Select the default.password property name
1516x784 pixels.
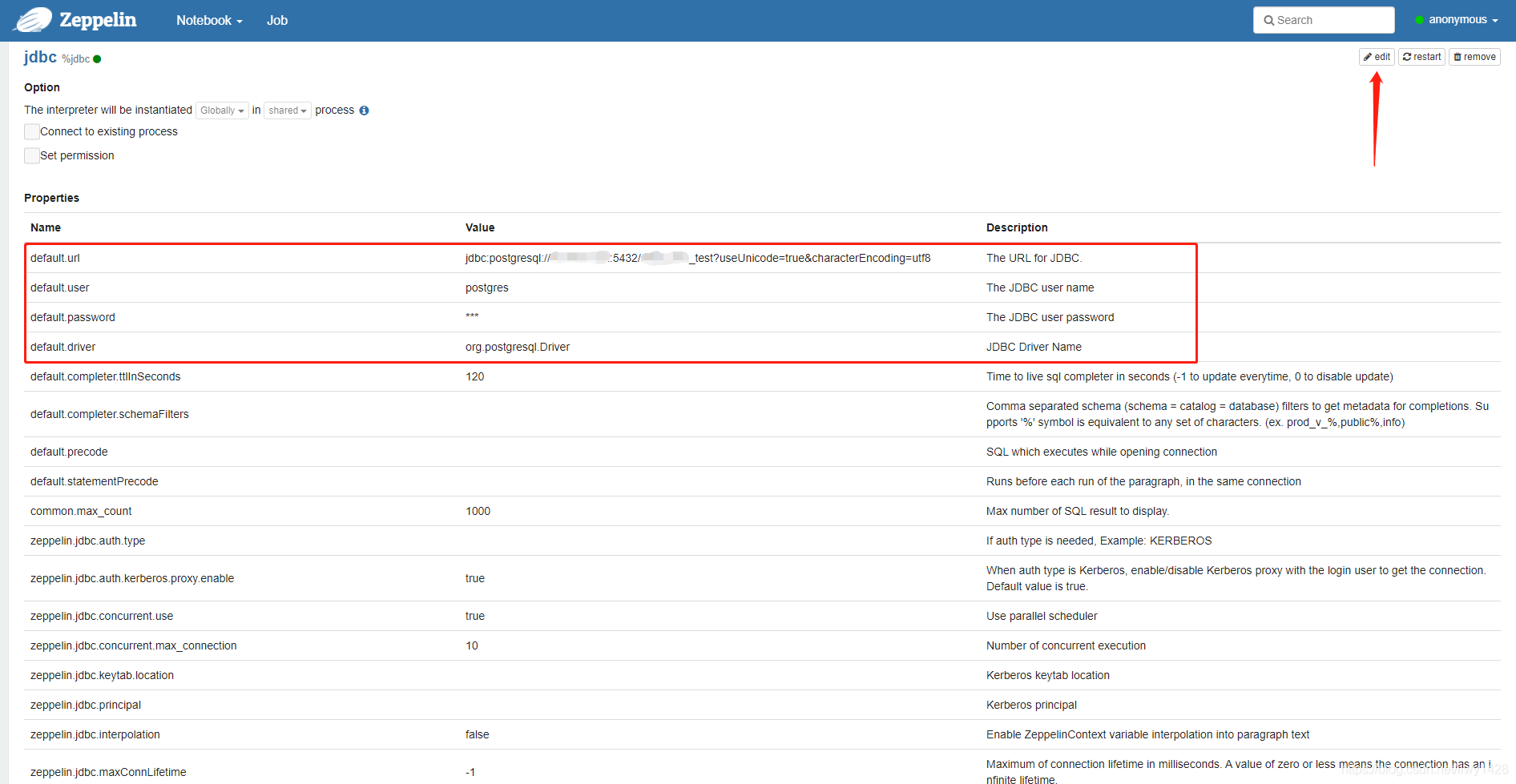coord(73,317)
